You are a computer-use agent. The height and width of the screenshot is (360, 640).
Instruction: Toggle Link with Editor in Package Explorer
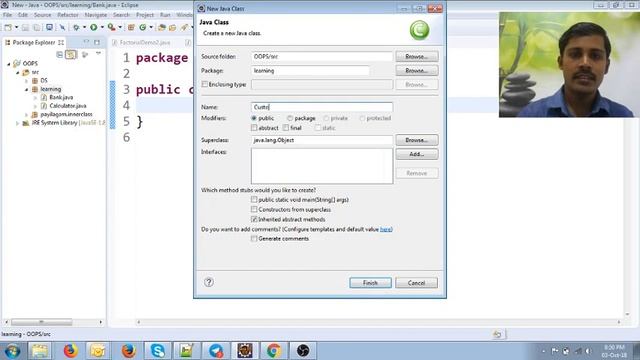[x=71, y=54]
